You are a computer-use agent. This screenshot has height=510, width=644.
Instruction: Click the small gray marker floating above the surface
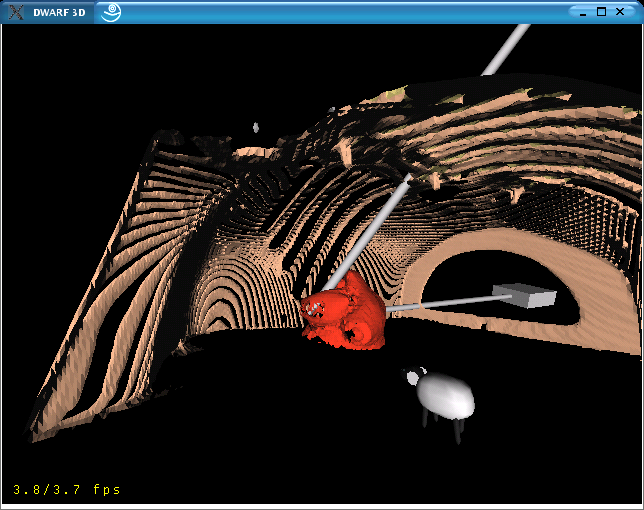(x=255, y=127)
